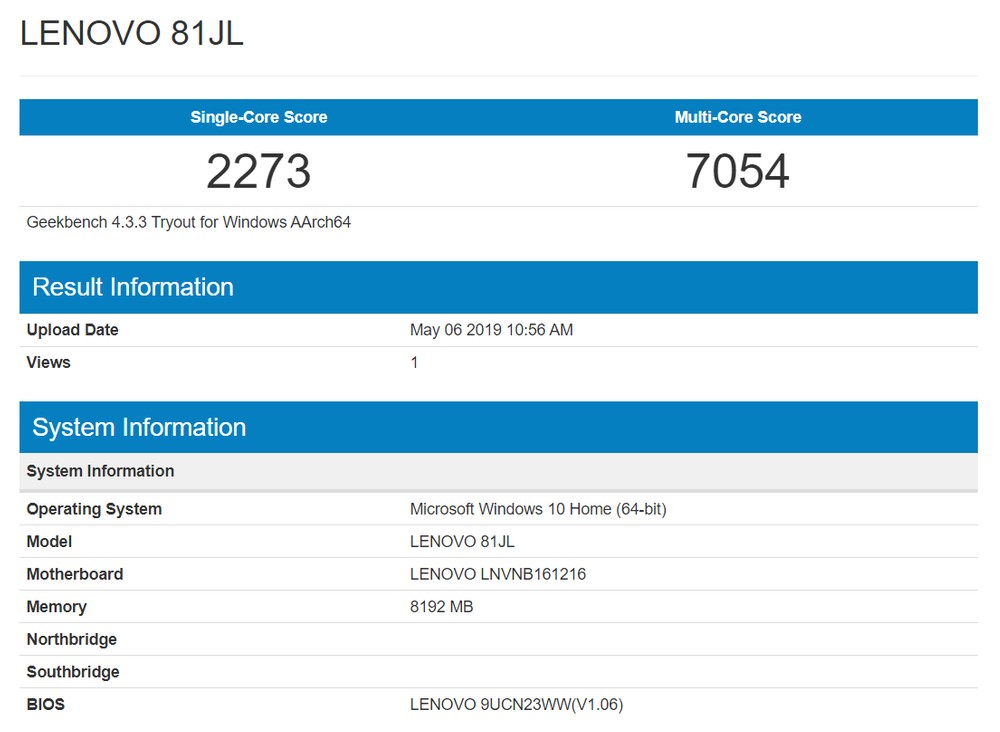Click the memory value '8192 MB'
Viewport: 1000px width, 732px height.
pyautogui.click(x=442, y=606)
